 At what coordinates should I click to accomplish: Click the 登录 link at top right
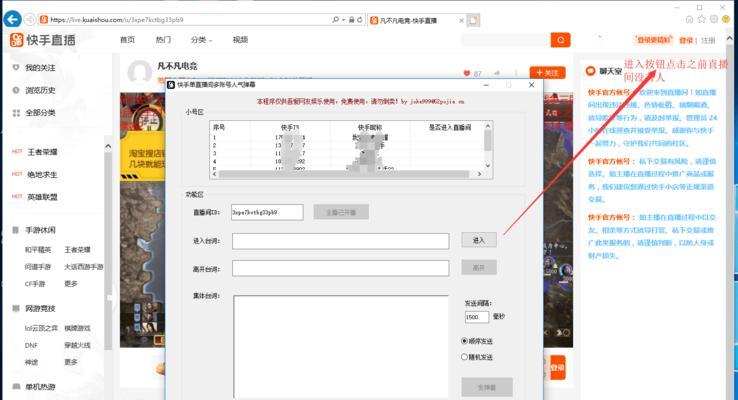pos(686,40)
